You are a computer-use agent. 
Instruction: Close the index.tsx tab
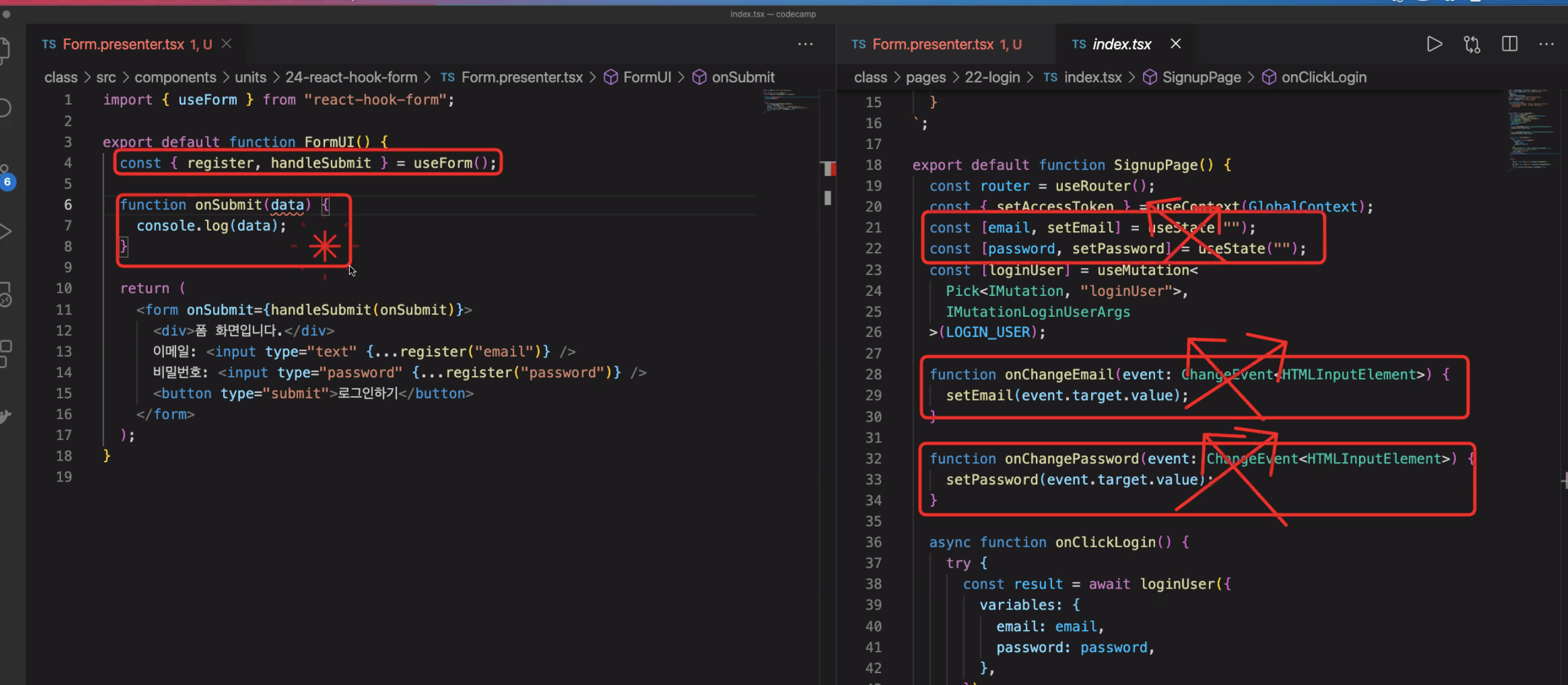1175,44
